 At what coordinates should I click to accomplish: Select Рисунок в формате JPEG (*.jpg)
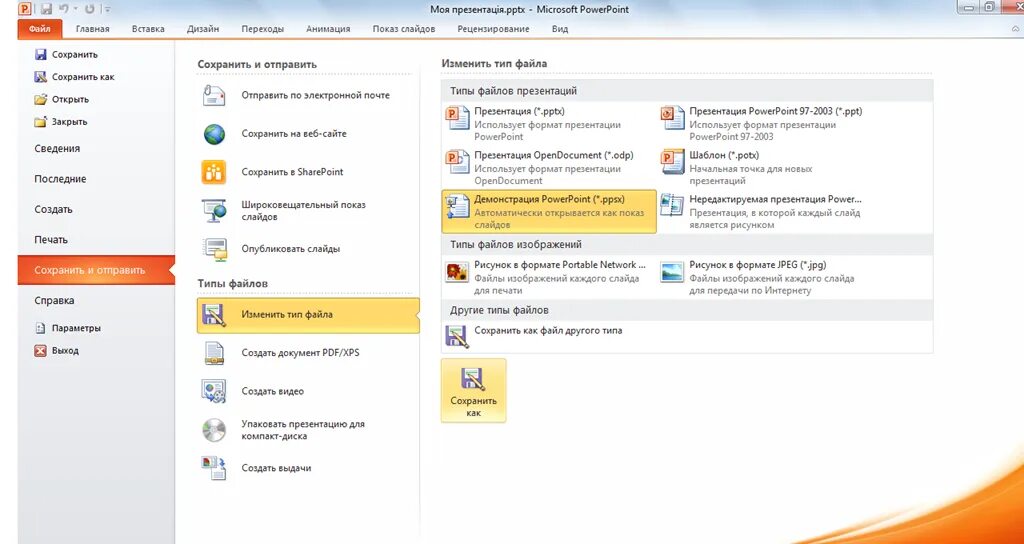[x=764, y=277]
